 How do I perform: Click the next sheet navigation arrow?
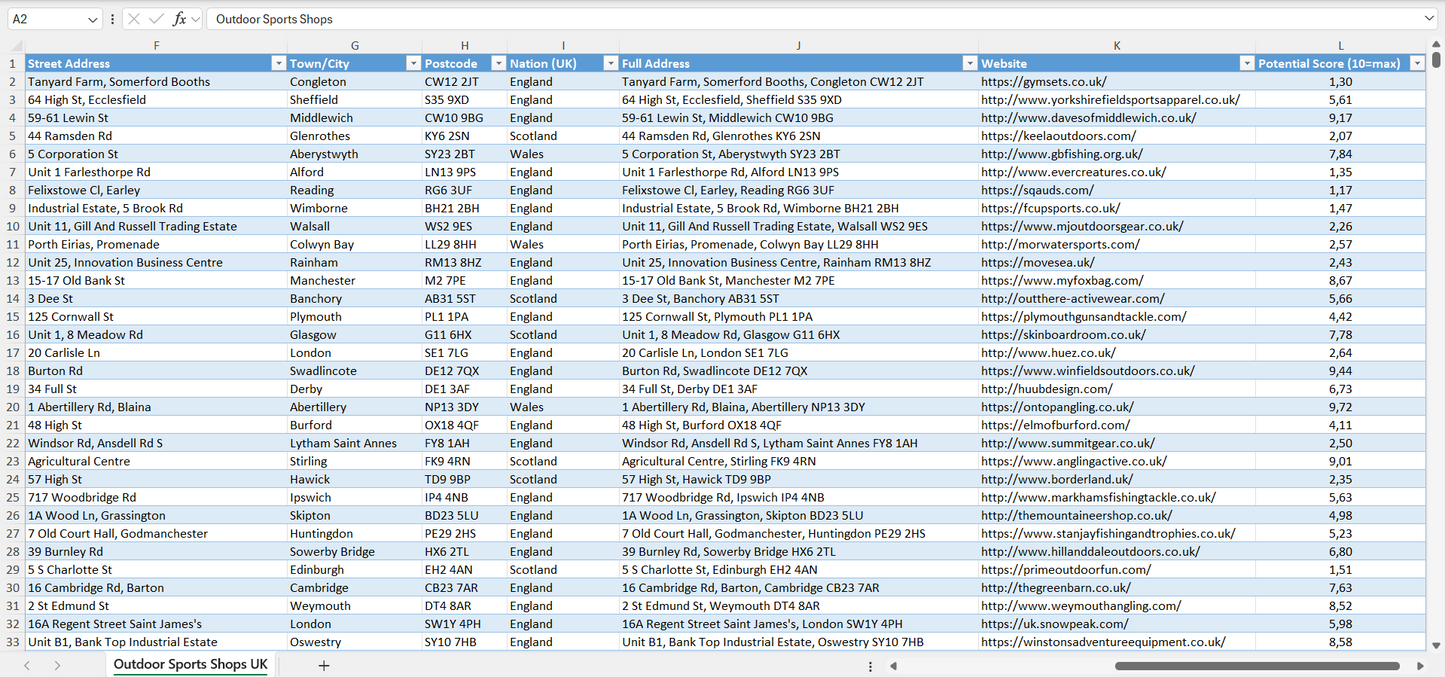[57, 665]
